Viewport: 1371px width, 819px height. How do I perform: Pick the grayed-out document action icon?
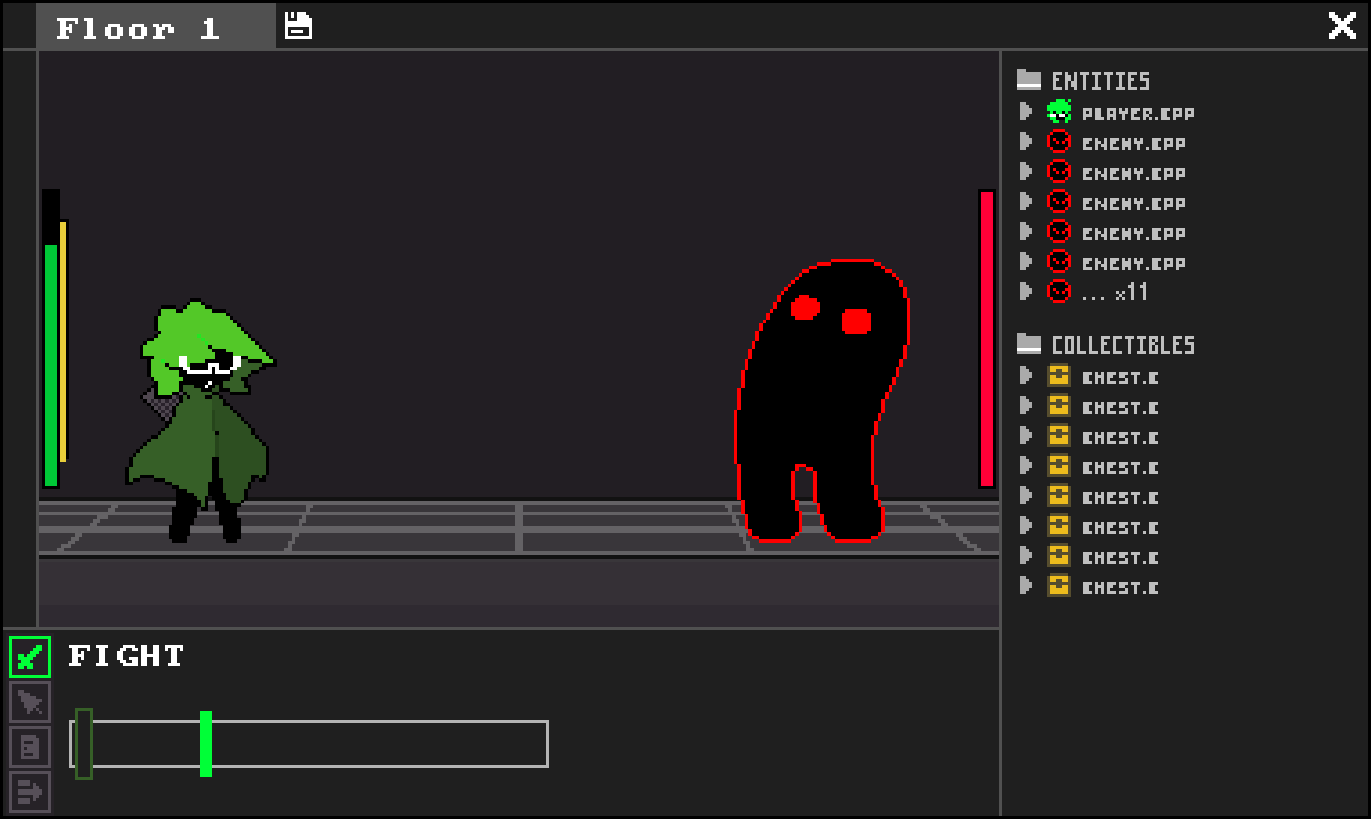point(30,747)
